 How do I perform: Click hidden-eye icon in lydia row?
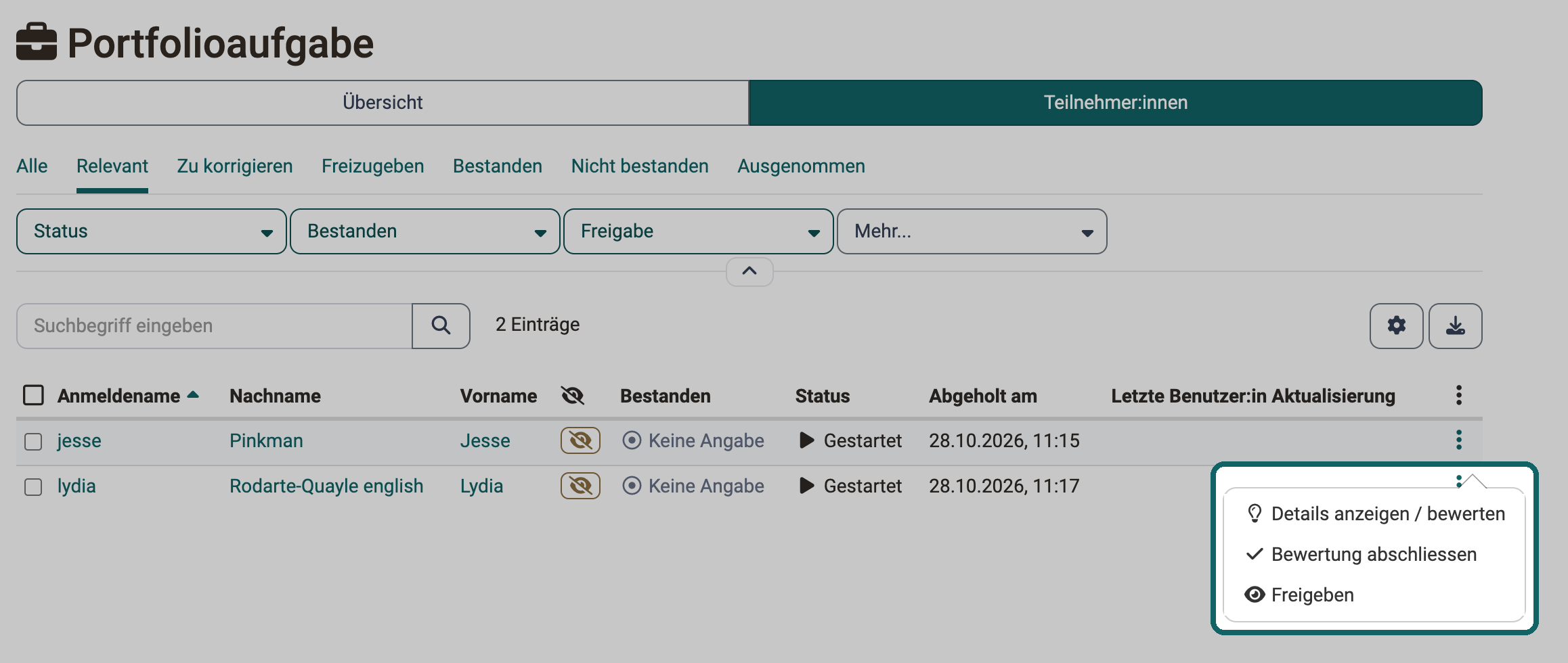pyautogui.click(x=580, y=486)
